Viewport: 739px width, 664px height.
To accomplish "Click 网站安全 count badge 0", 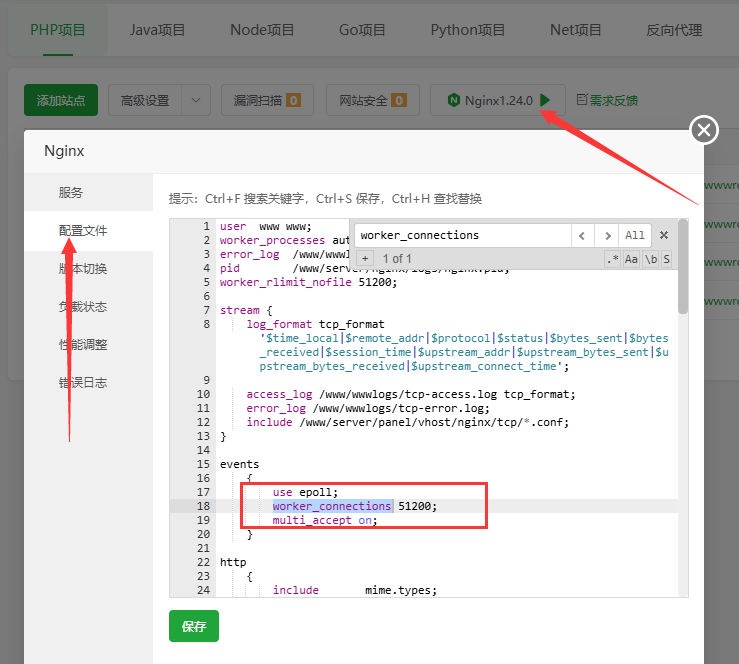I will pyautogui.click(x=399, y=100).
